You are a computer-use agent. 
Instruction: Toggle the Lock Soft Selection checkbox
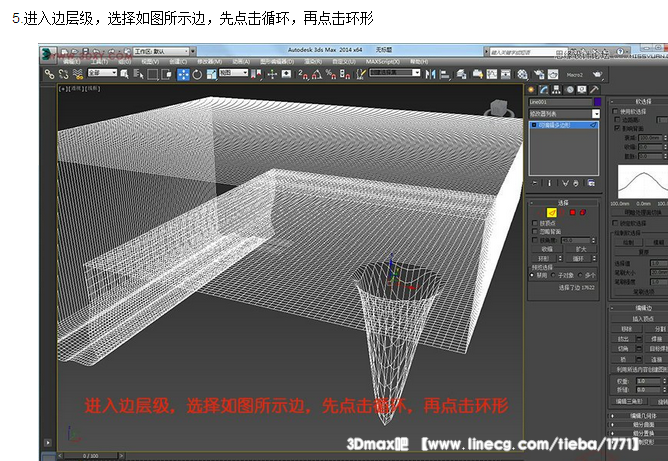coord(615,223)
